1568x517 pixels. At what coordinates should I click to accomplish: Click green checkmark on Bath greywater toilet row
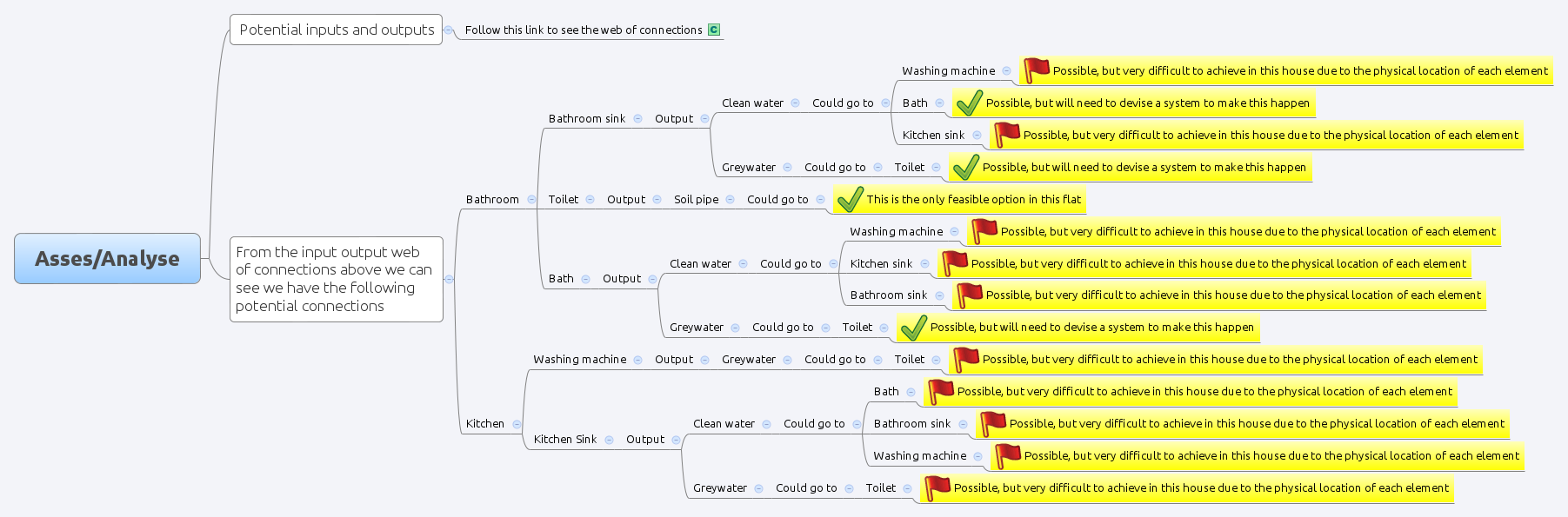[913, 328]
